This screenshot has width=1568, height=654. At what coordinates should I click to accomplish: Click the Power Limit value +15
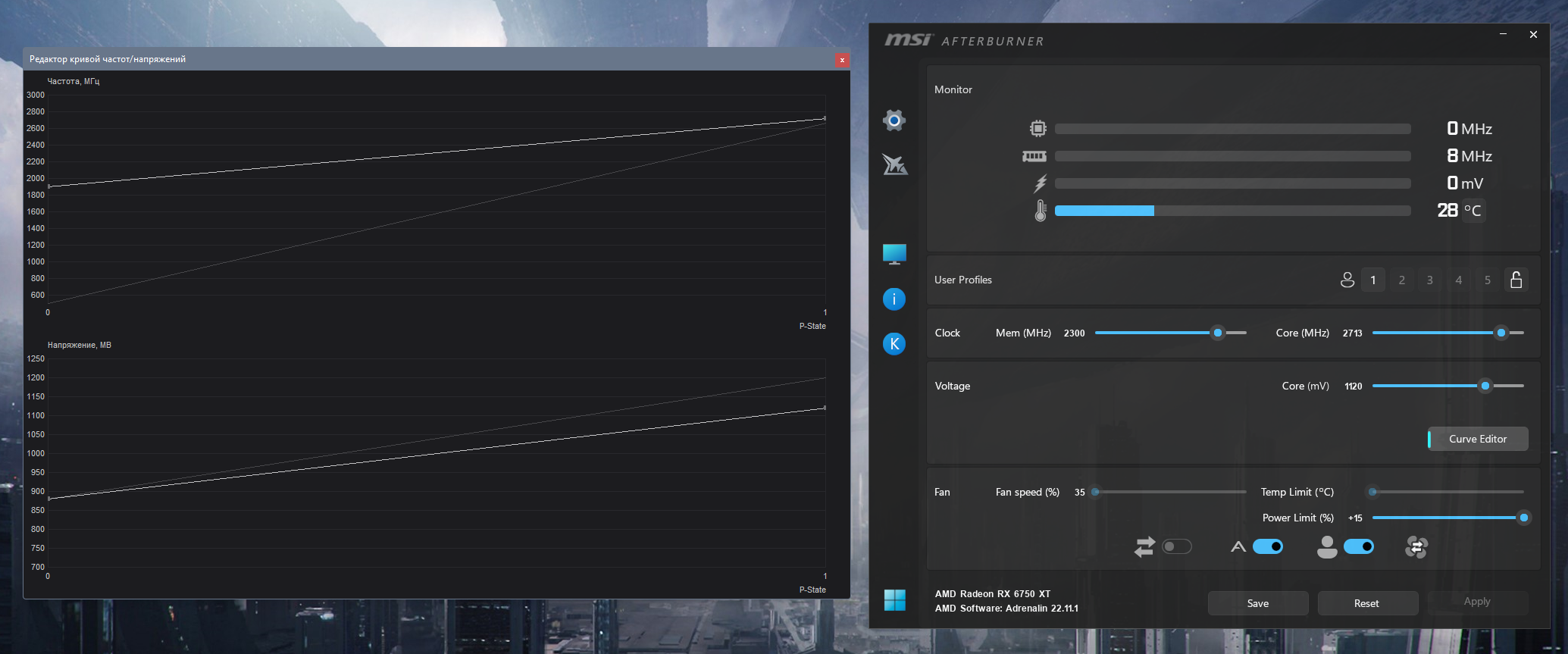tap(1355, 518)
